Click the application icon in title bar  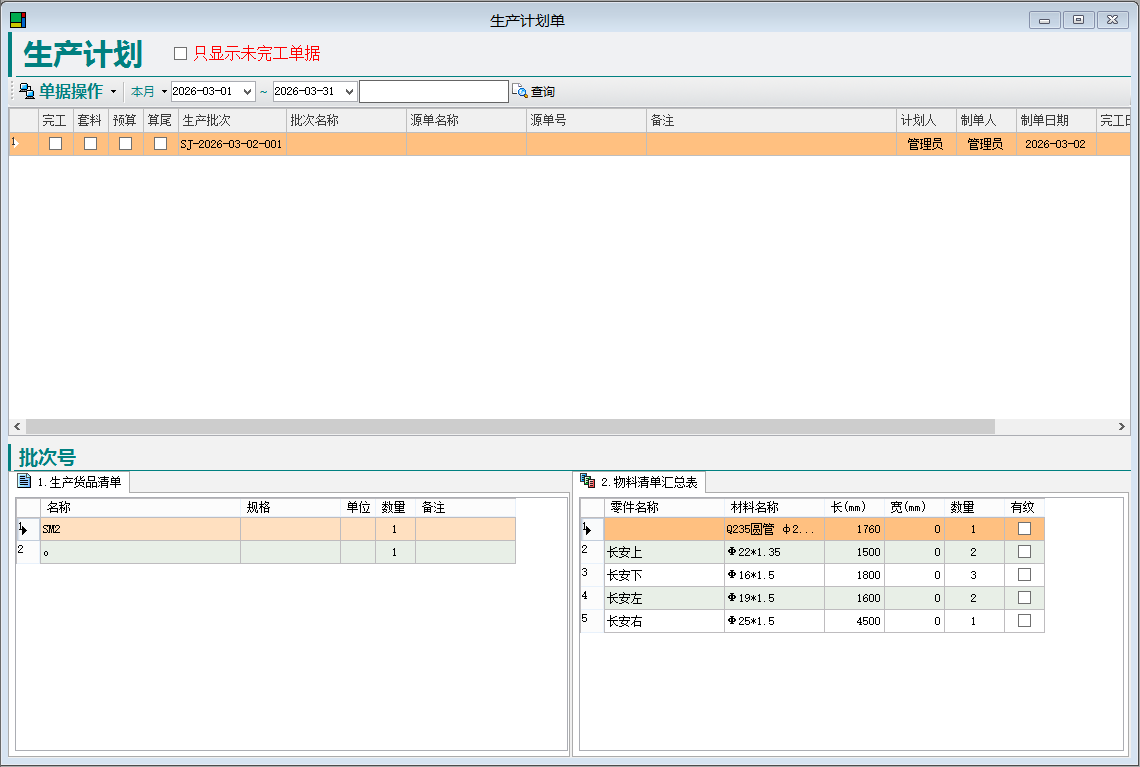[x=18, y=20]
